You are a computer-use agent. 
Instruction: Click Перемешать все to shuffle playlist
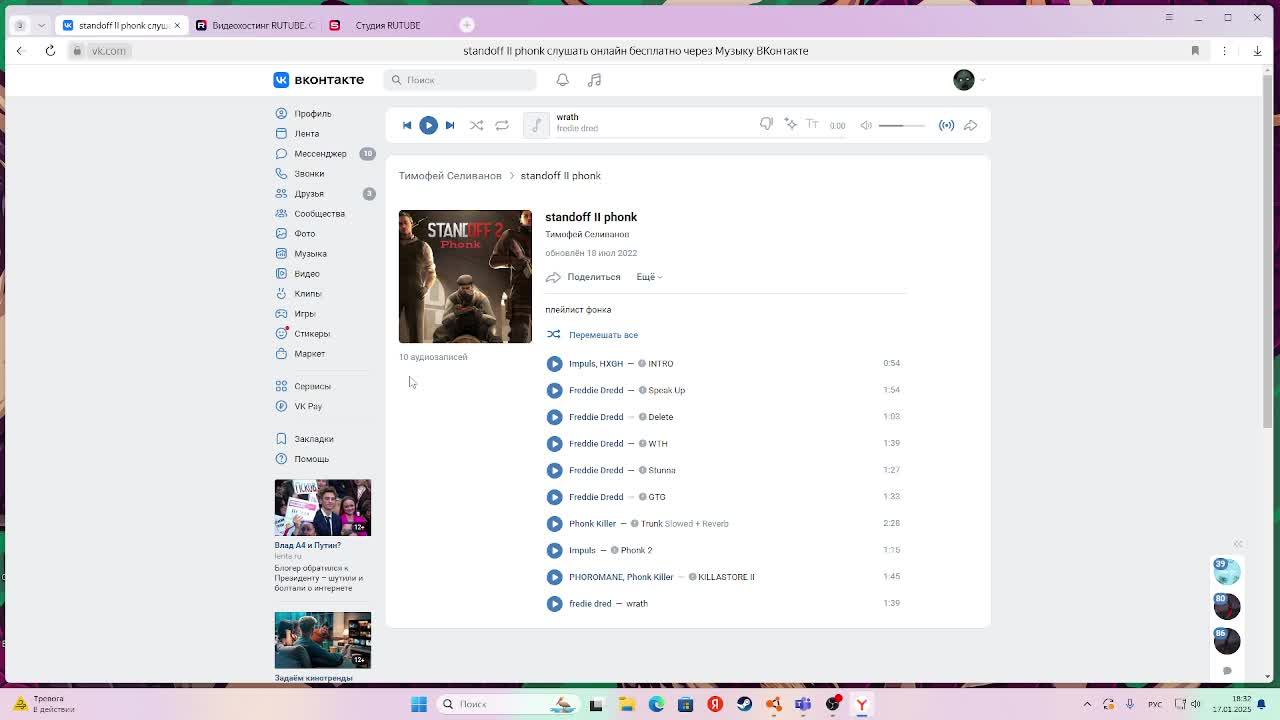tap(592, 335)
